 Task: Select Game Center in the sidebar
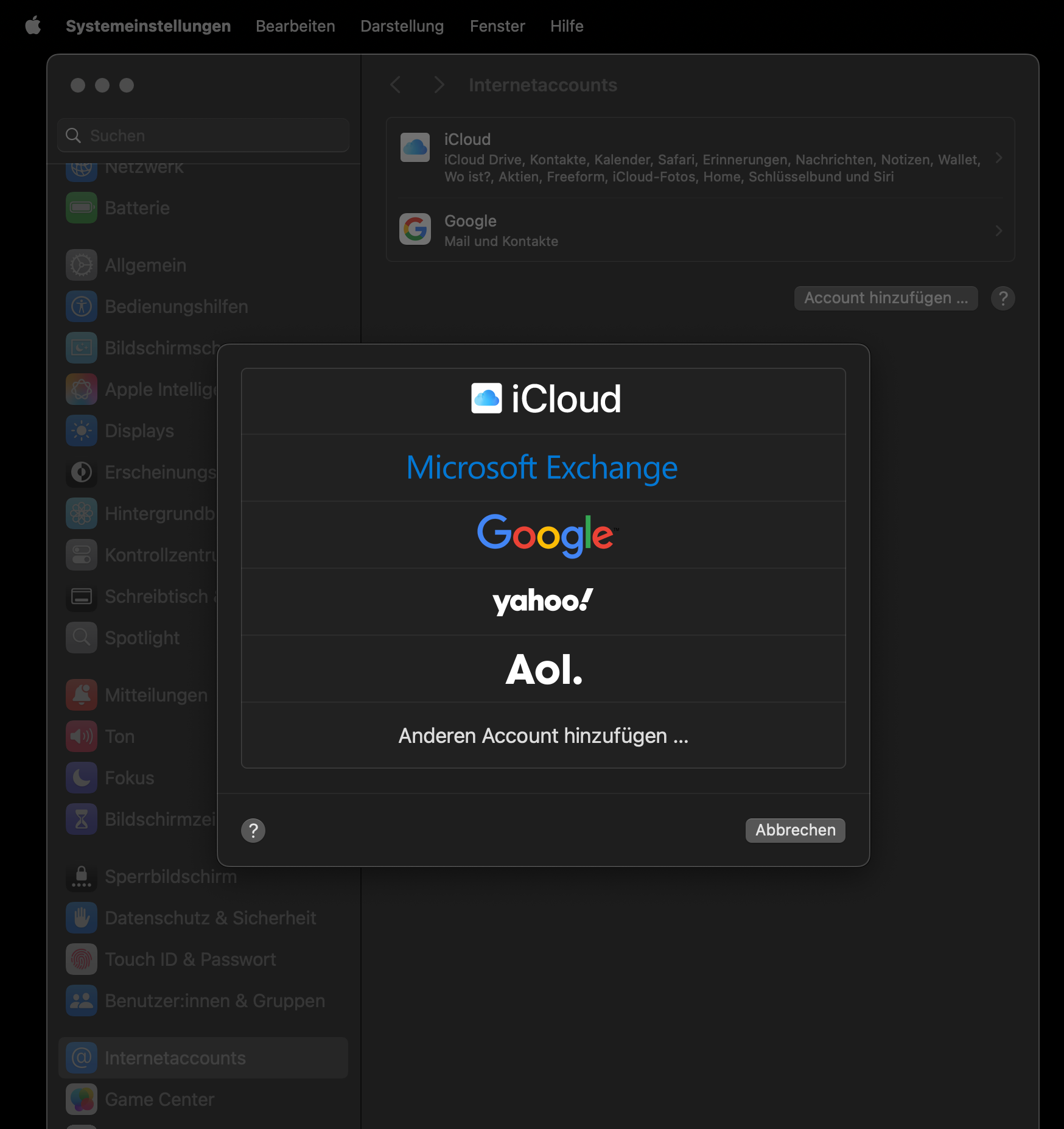click(203, 1099)
